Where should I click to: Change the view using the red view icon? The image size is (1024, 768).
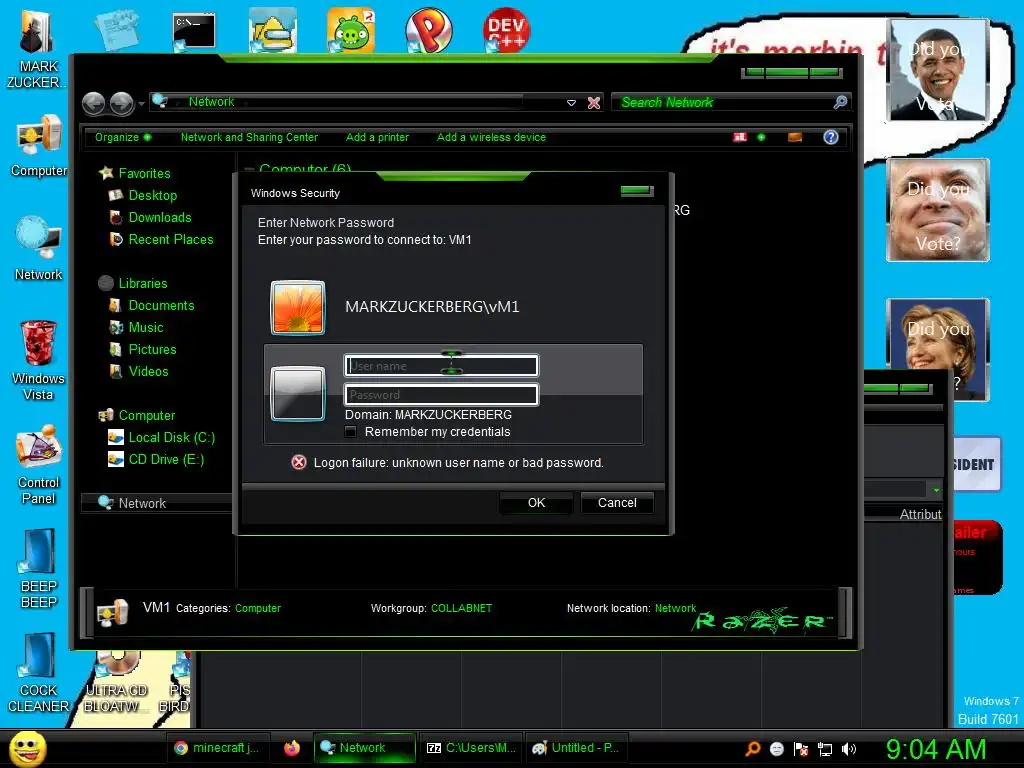(740, 137)
